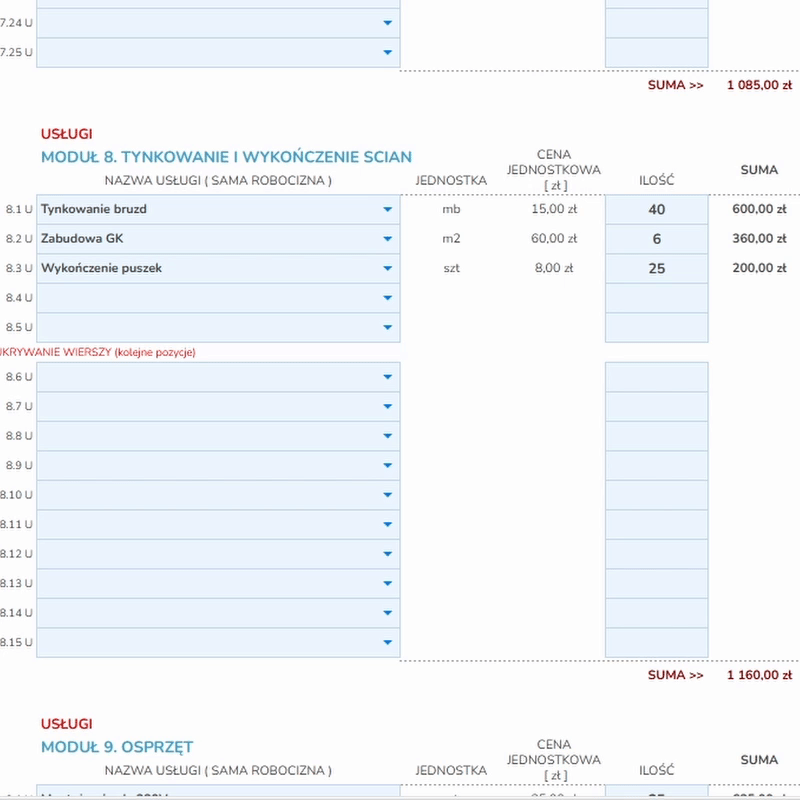Open dropdown for Tynkowanie bruzd service
This screenshot has width=800, height=800.
(388, 210)
